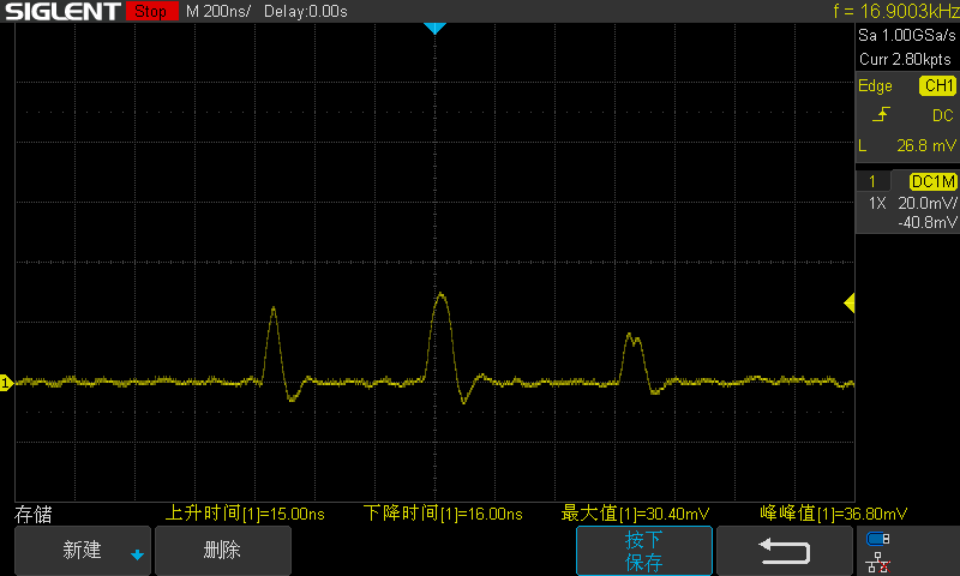Click the 删除 (Delete) button
960x576 pixels.
(223, 550)
